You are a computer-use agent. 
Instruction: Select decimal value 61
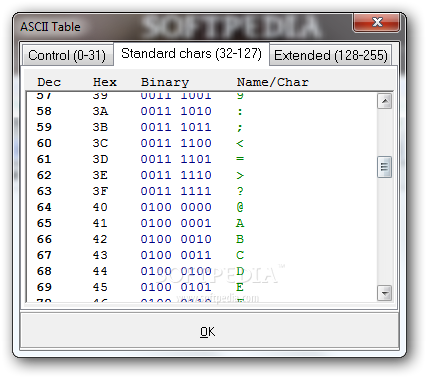pyautogui.click(x=44, y=159)
